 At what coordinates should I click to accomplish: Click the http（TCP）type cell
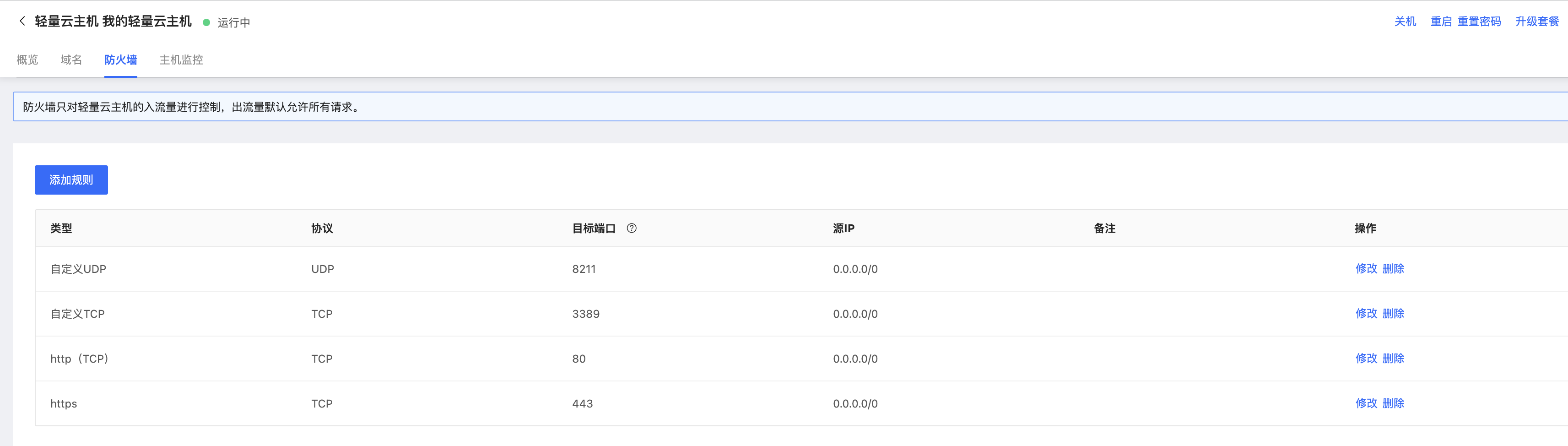[x=80, y=358]
